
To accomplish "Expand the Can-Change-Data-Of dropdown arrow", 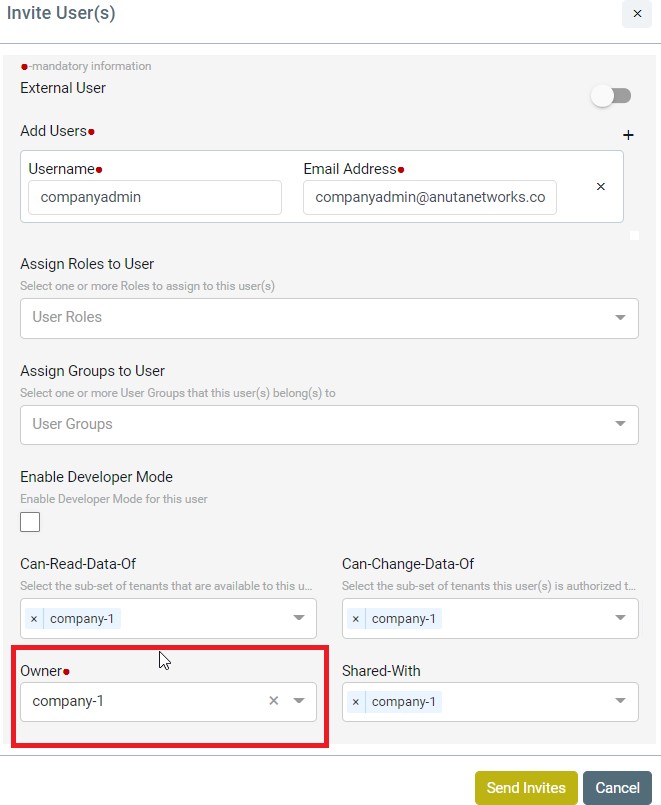I will [620, 618].
